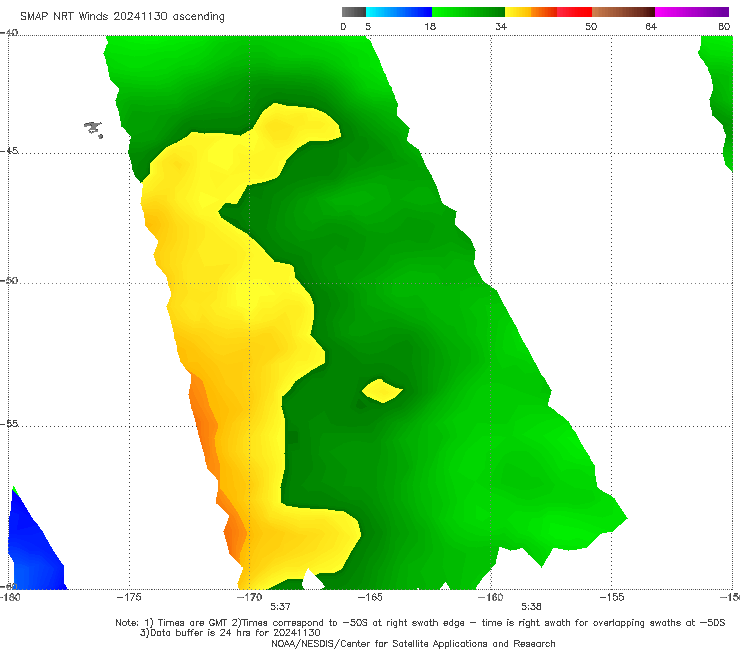
Task: Click the longitude label '-175'
Action: [129, 597]
